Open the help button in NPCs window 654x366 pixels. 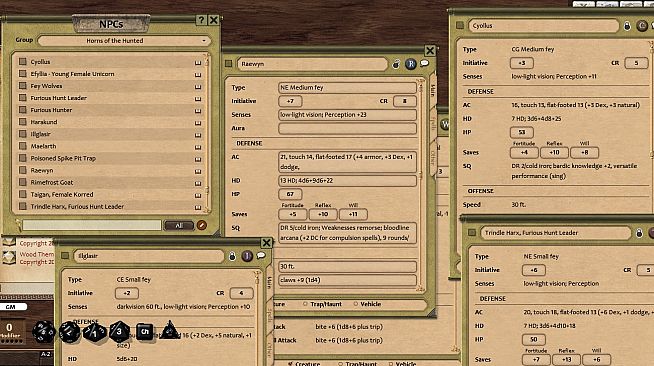click(x=201, y=20)
